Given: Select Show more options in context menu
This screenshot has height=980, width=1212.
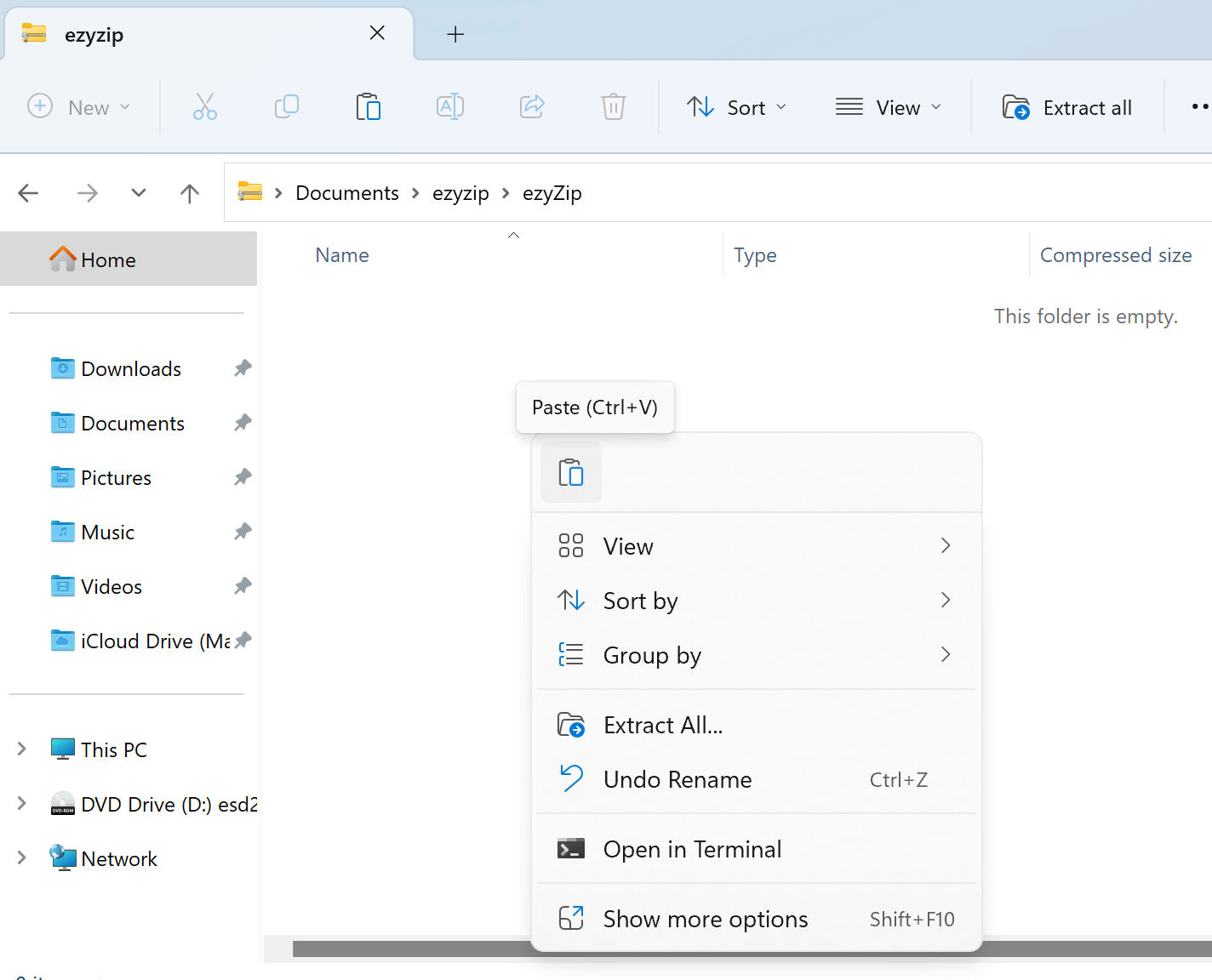Looking at the screenshot, I should pyautogui.click(x=705, y=919).
